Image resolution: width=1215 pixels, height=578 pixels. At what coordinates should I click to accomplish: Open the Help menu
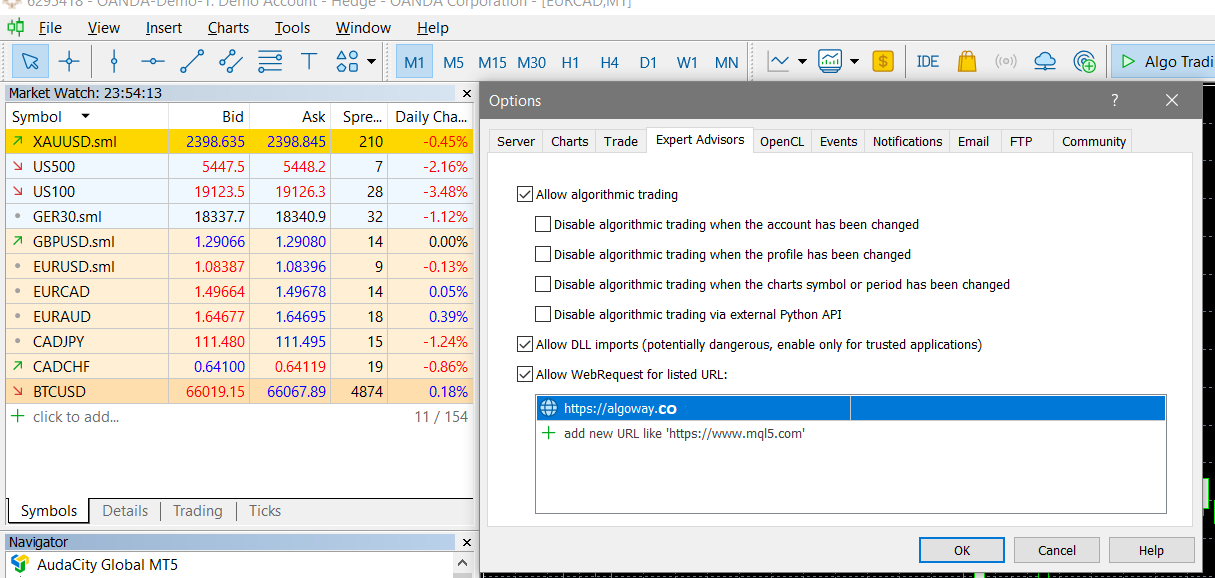[x=433, y=28]
